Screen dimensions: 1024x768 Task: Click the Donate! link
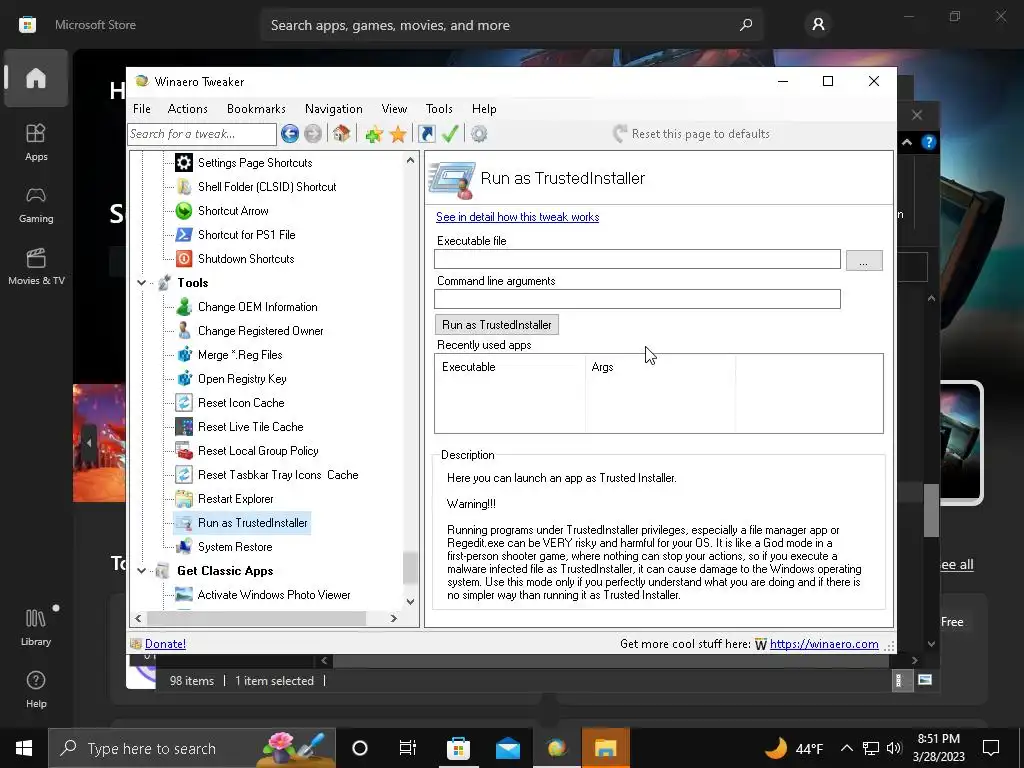tap(165, 644)
